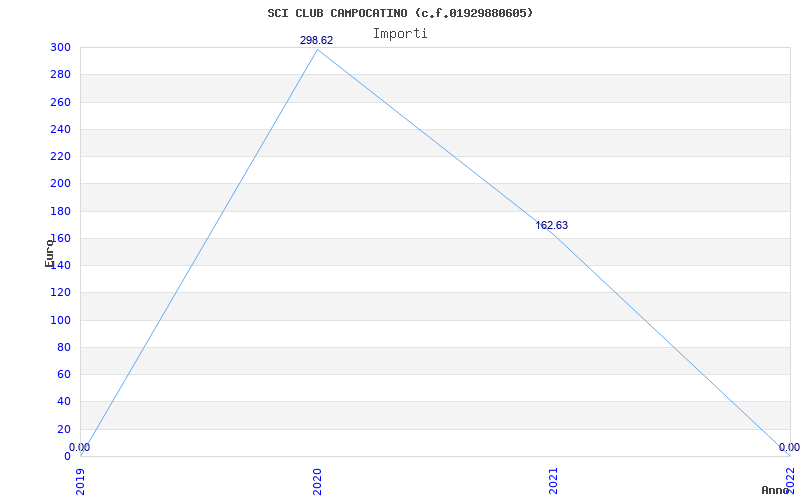The height and width of the screenshot is (500, 800).
Task: Click the 0.00 label at 2019
Action: pyautogui.click(x=80, y=447)
